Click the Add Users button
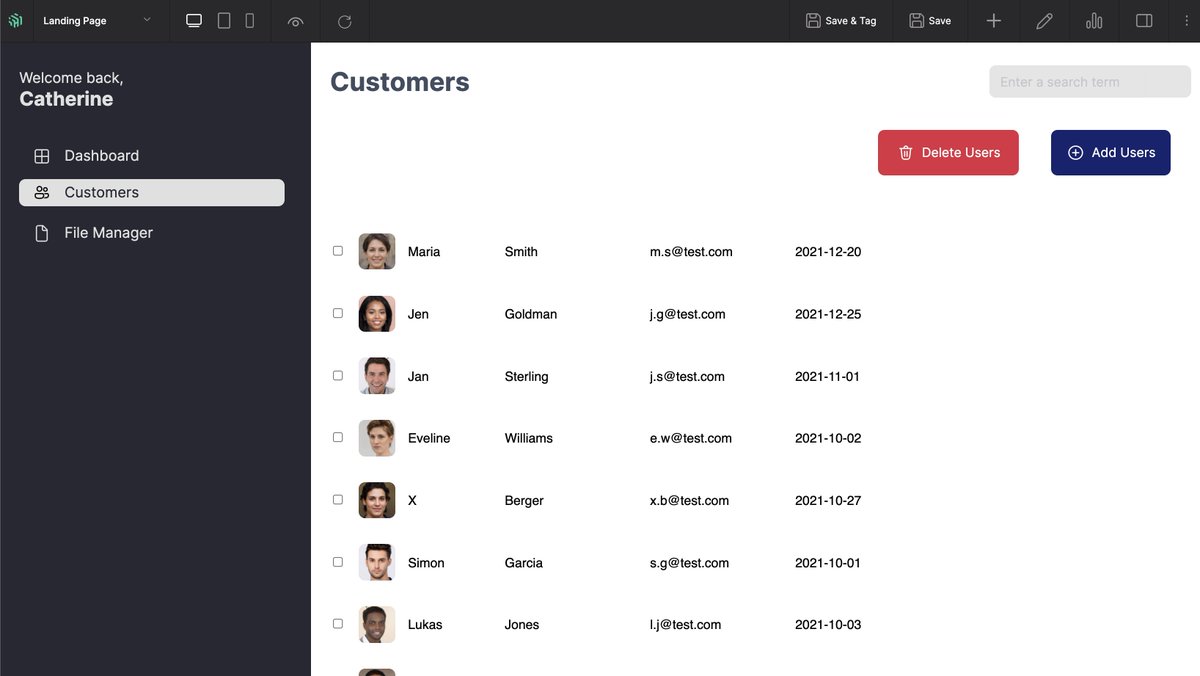 [x=1110, y=153]
